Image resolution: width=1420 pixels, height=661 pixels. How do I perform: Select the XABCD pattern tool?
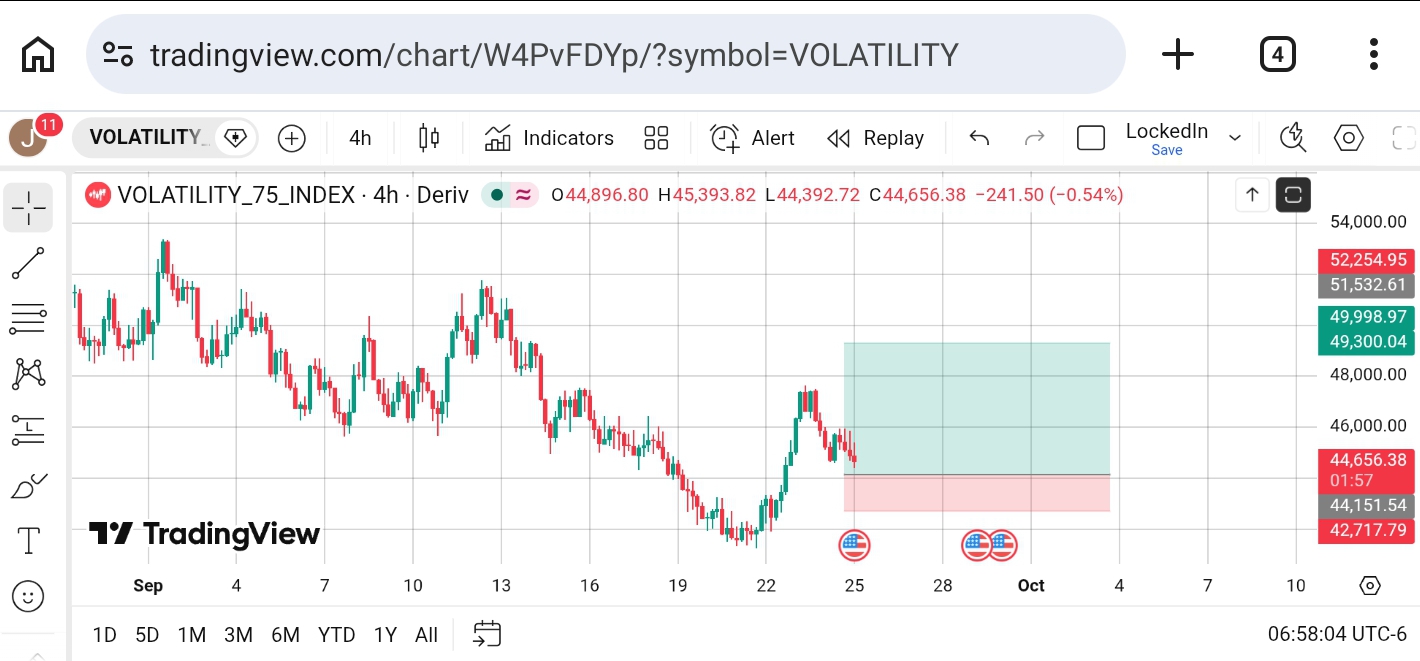click(x=29, y=375)
